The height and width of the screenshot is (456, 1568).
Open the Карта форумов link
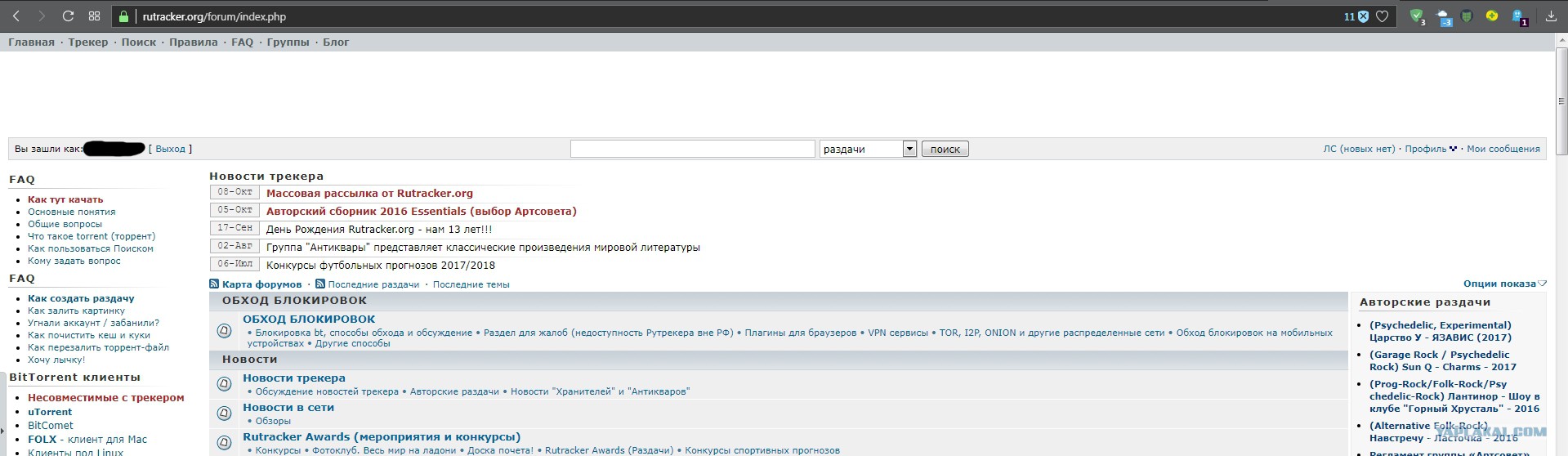coord(262,284)
